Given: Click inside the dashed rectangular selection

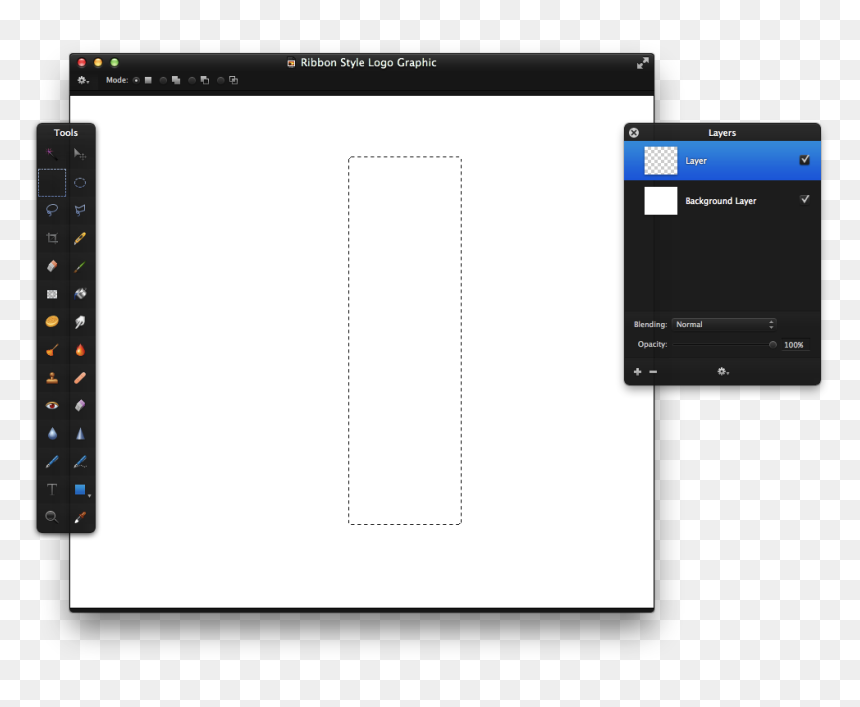Looking at the screenshot, I should pyautogui.click(x=405, y=340).
